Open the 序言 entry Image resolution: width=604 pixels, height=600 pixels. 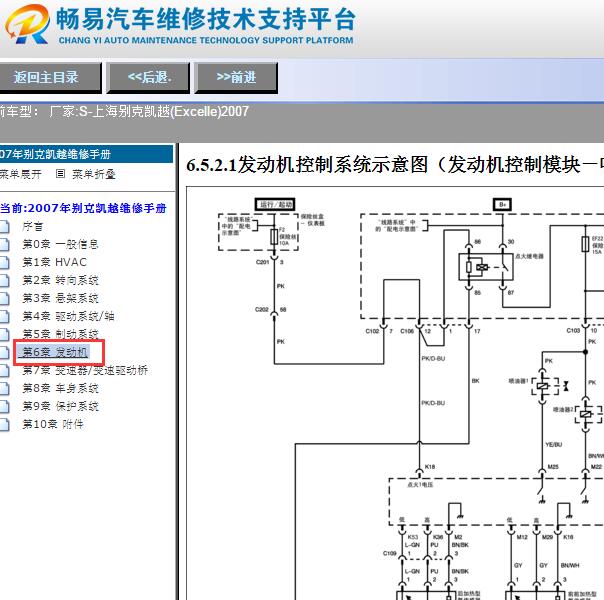tap(32, 226)
